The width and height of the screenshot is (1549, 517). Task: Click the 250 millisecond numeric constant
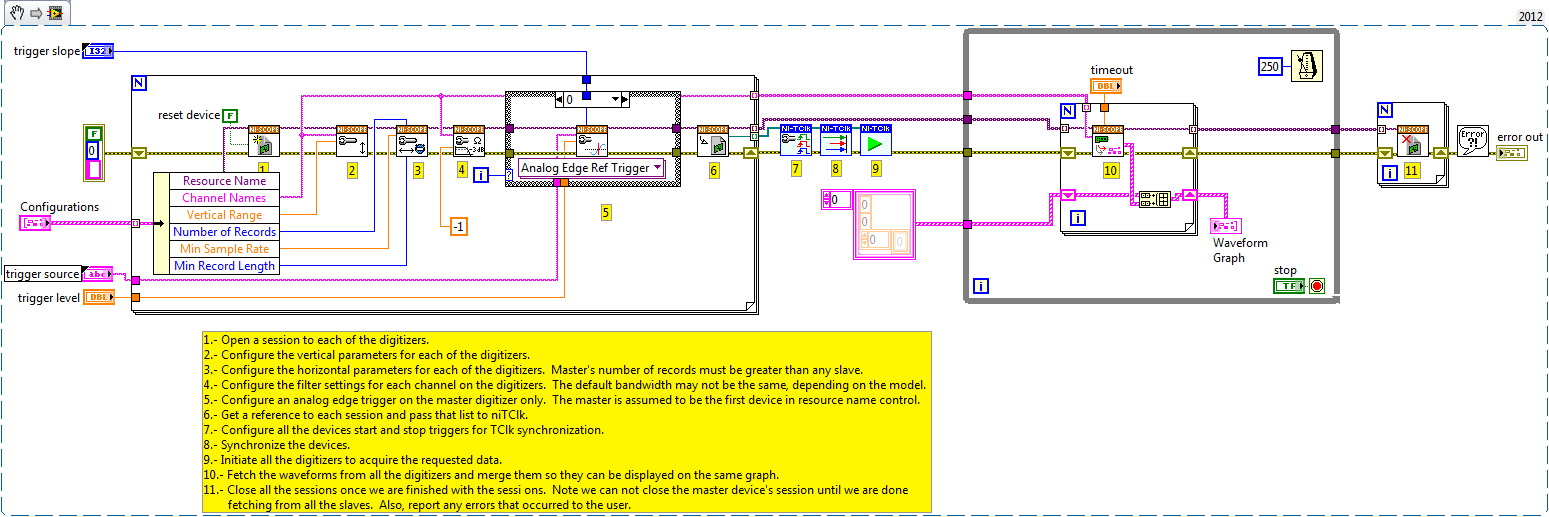click(x=1271, y=66)
